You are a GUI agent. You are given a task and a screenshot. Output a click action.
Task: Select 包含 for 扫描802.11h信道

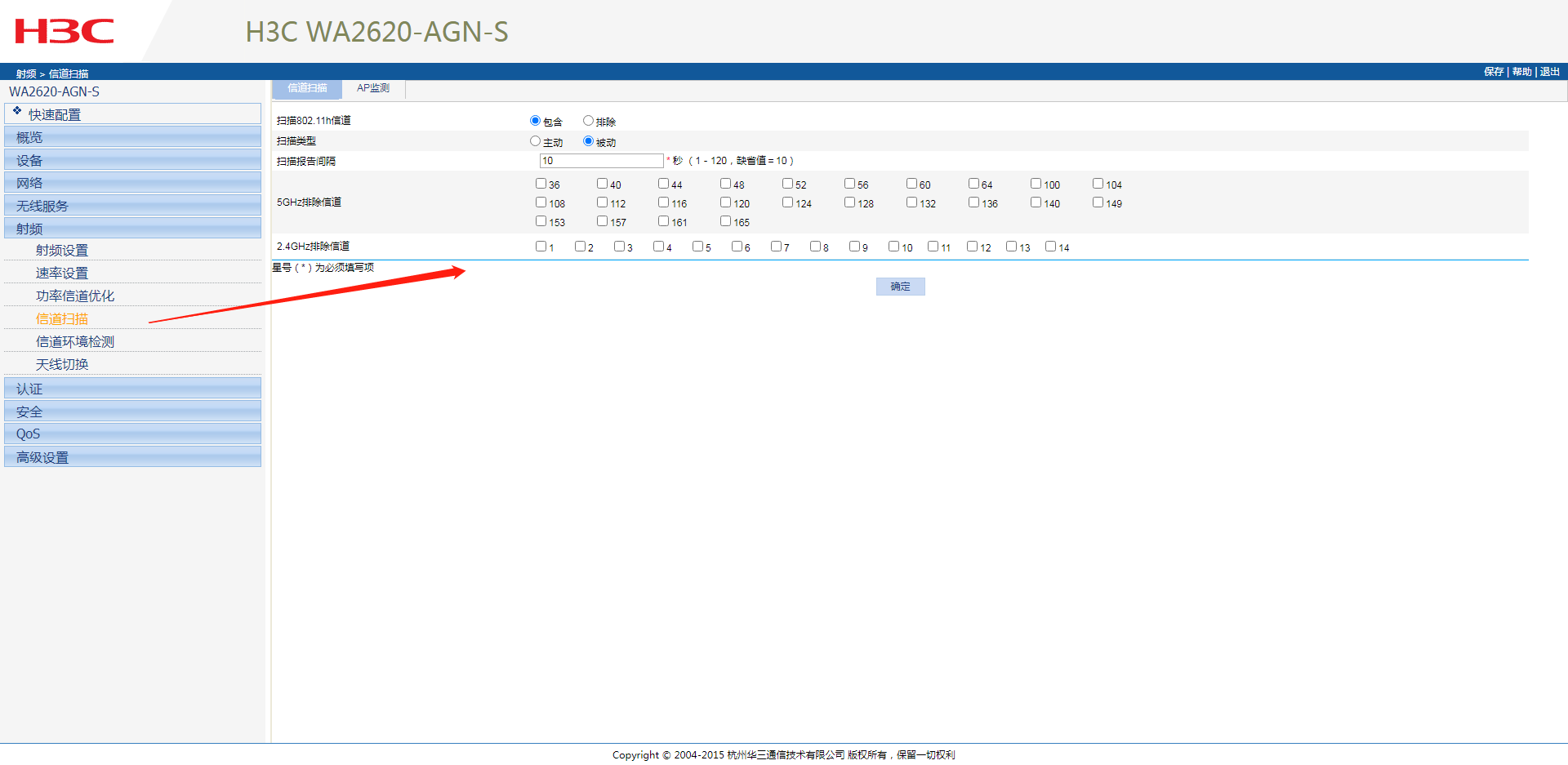pos(535,121)
